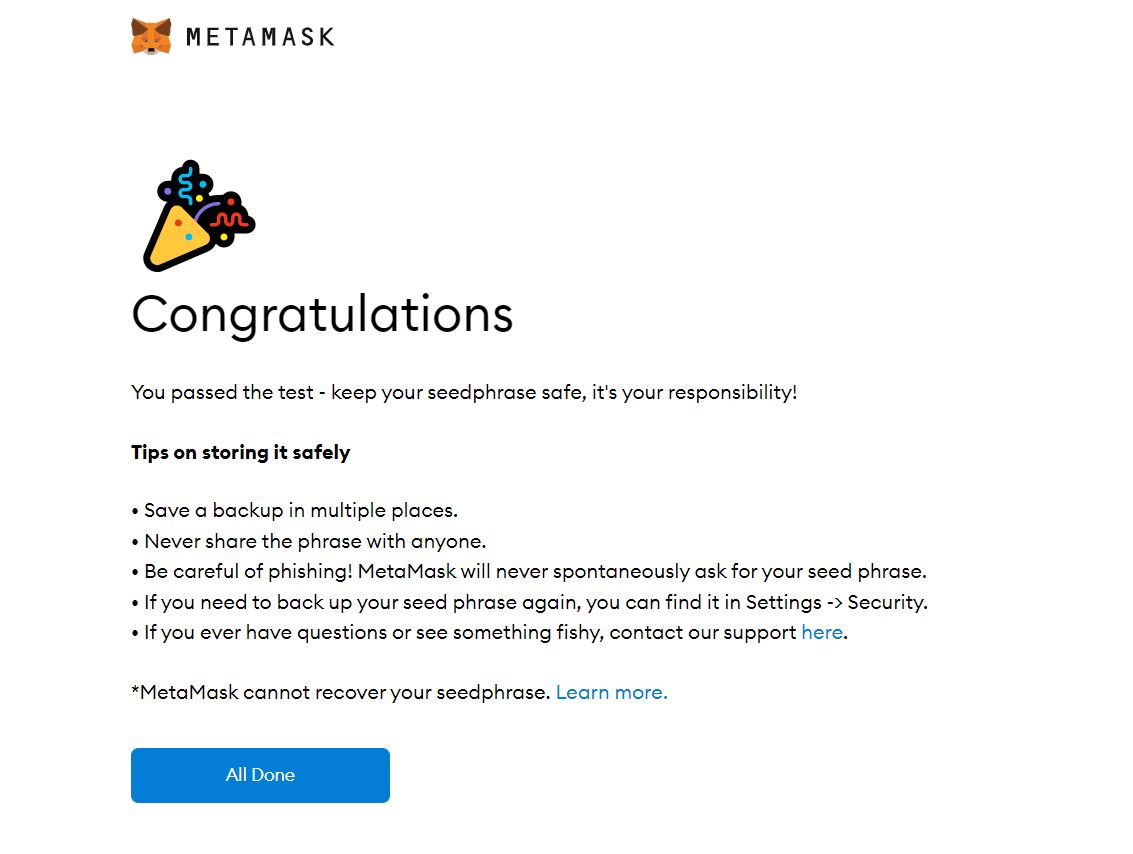Select the METAMASK logo wordmark

(x=260, y=37)
